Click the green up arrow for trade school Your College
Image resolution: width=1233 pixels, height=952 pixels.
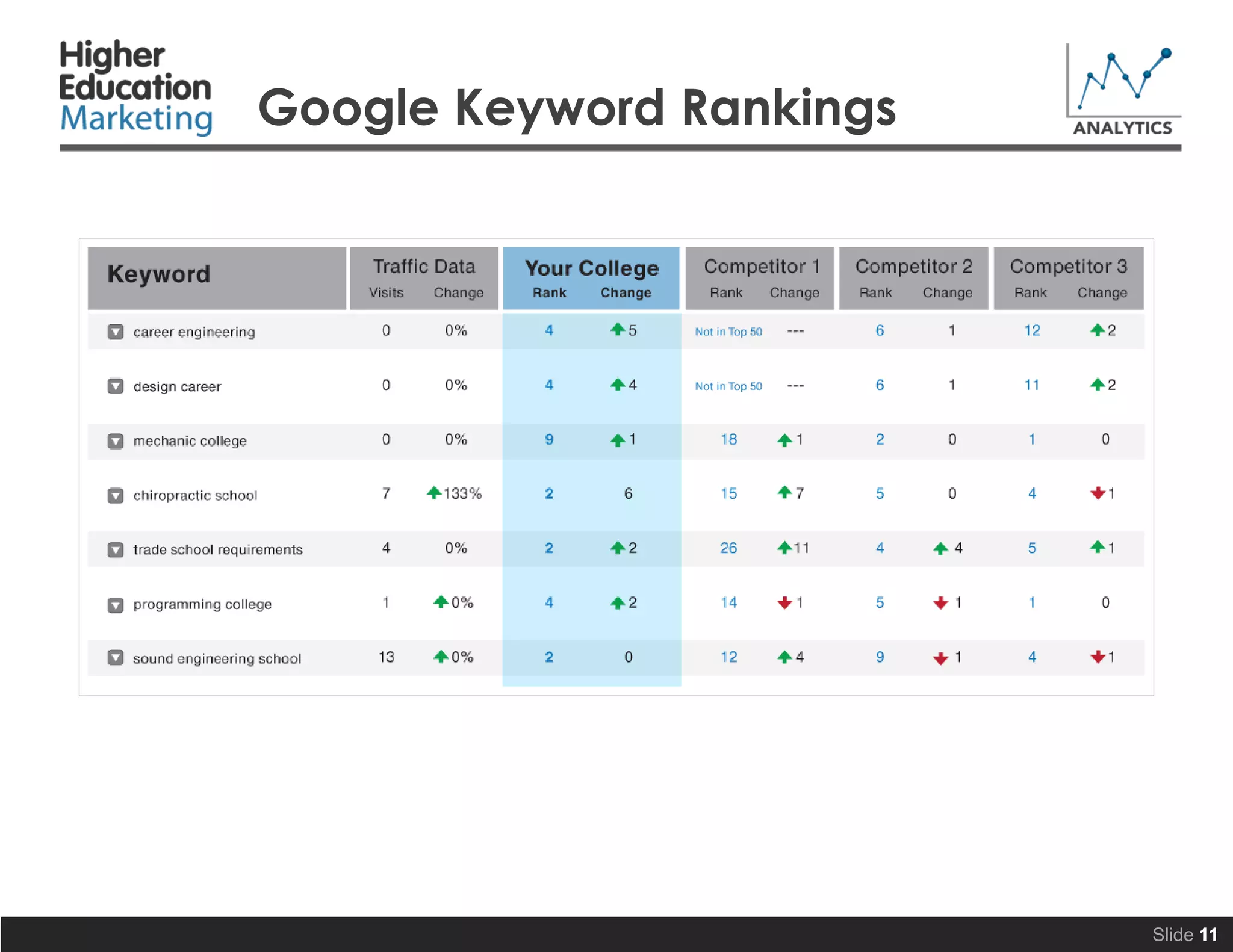tap(618, 548)
